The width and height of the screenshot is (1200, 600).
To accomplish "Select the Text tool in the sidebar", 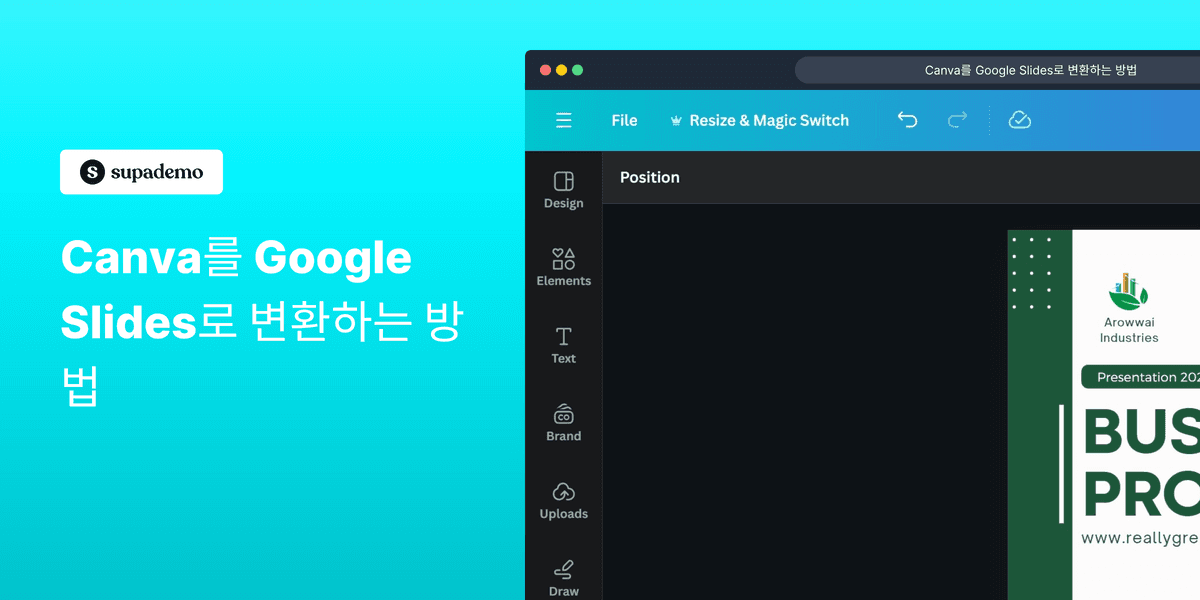I will pyautogui.click(x=563, y=344).
